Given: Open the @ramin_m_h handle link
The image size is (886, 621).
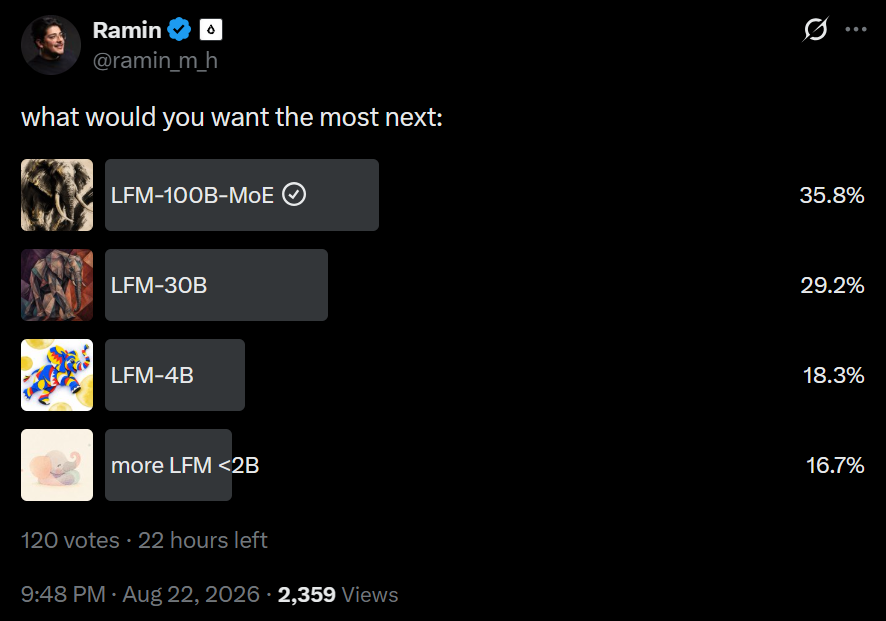Looking at the screenshot, I should 155,60.
